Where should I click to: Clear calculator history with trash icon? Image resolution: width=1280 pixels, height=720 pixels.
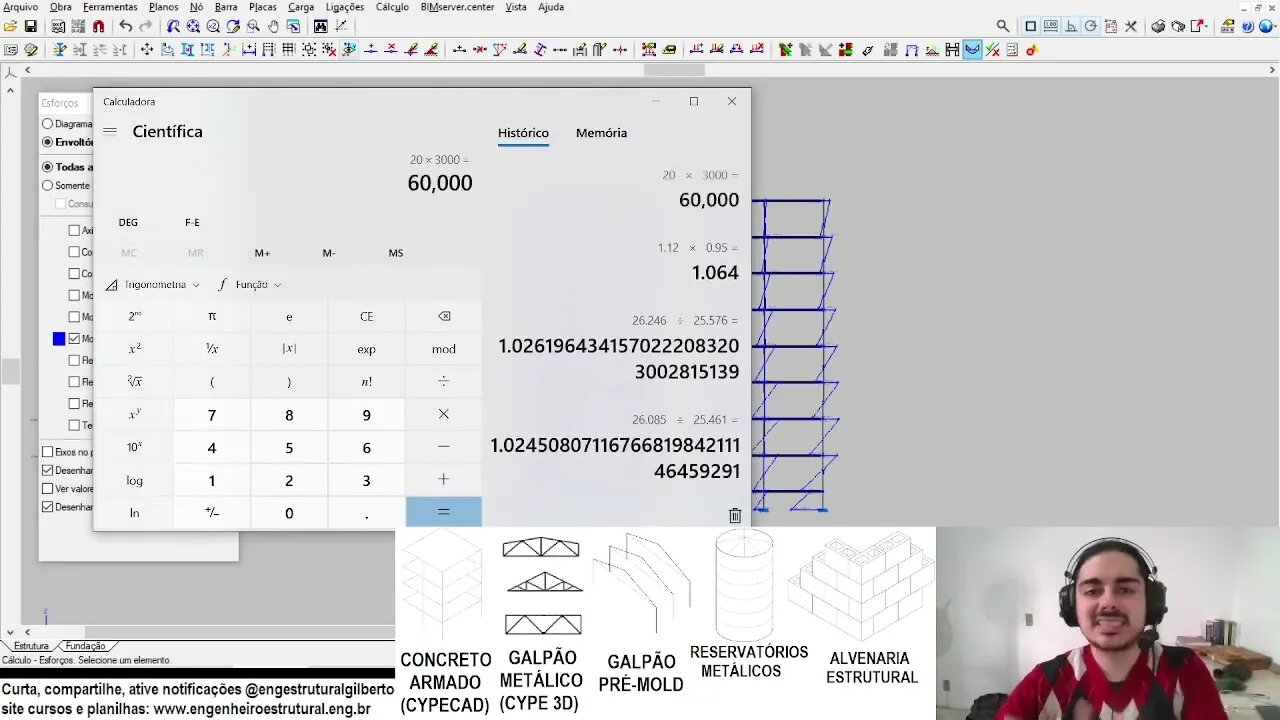coord(735,515)
